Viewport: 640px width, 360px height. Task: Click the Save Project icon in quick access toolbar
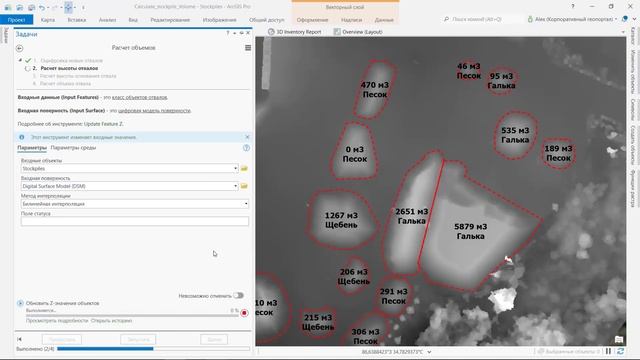[x=31, y=7]
